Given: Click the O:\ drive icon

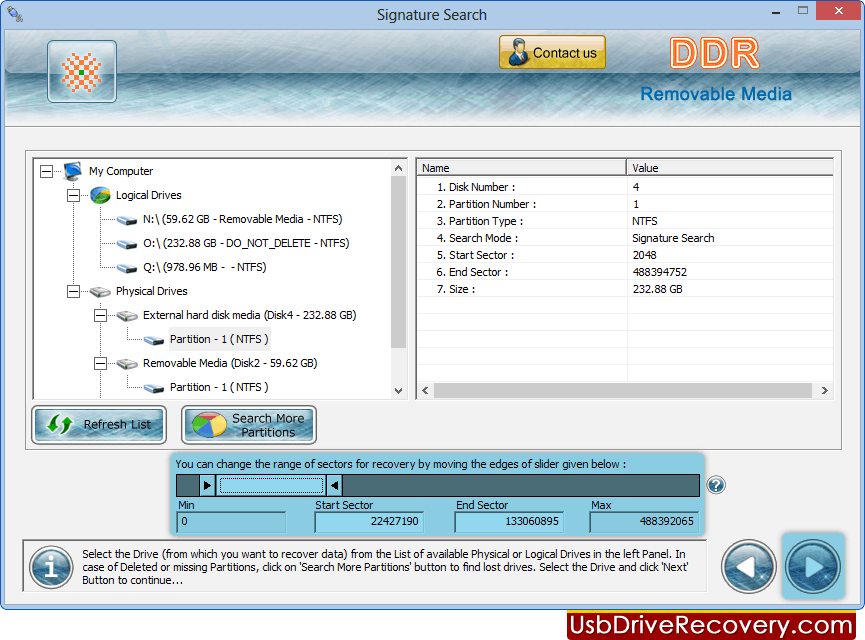Looking at the screenshot, I should coord(127,244).
